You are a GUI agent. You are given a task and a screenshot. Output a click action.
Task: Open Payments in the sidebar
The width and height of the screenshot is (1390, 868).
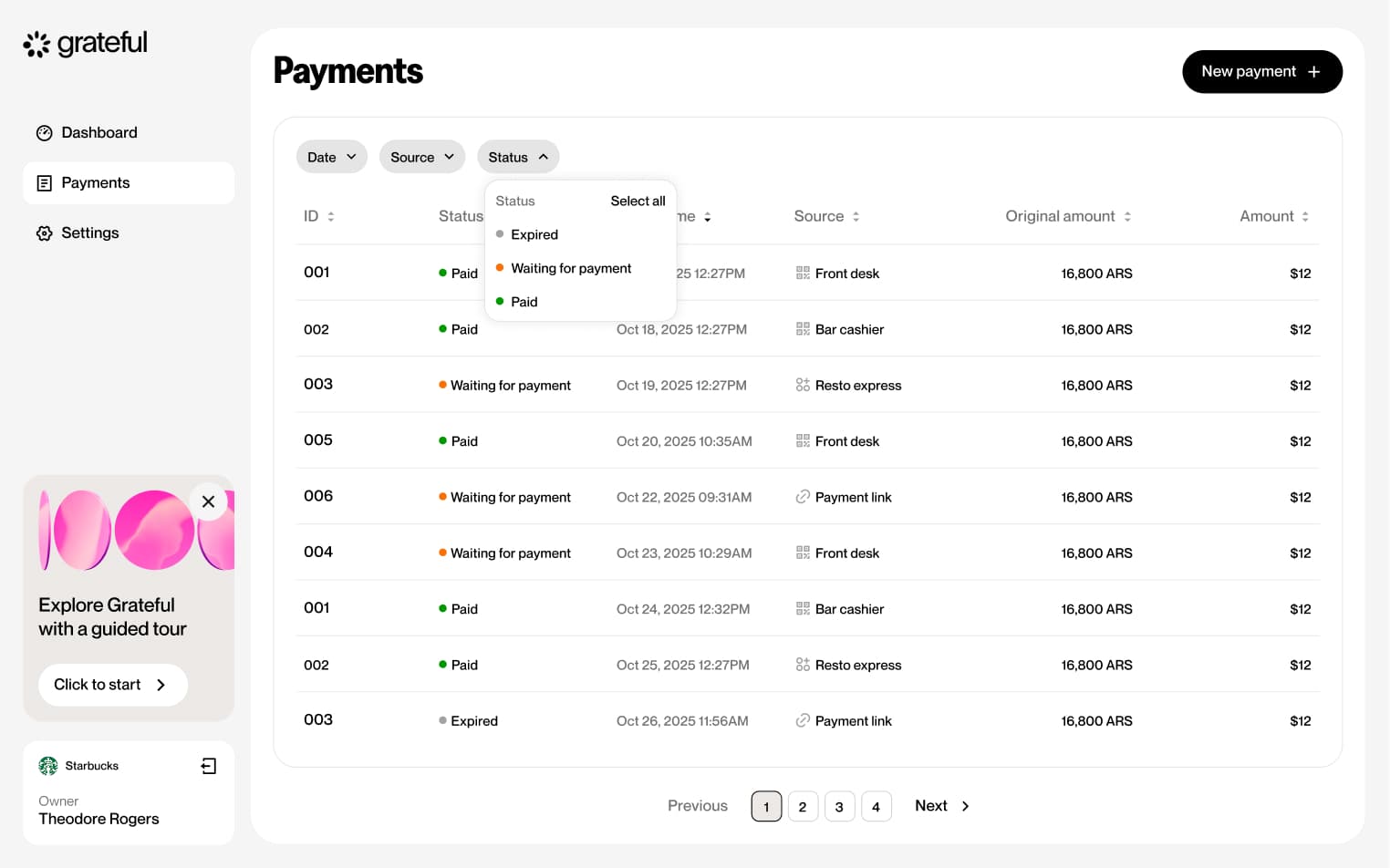point(95,183)
